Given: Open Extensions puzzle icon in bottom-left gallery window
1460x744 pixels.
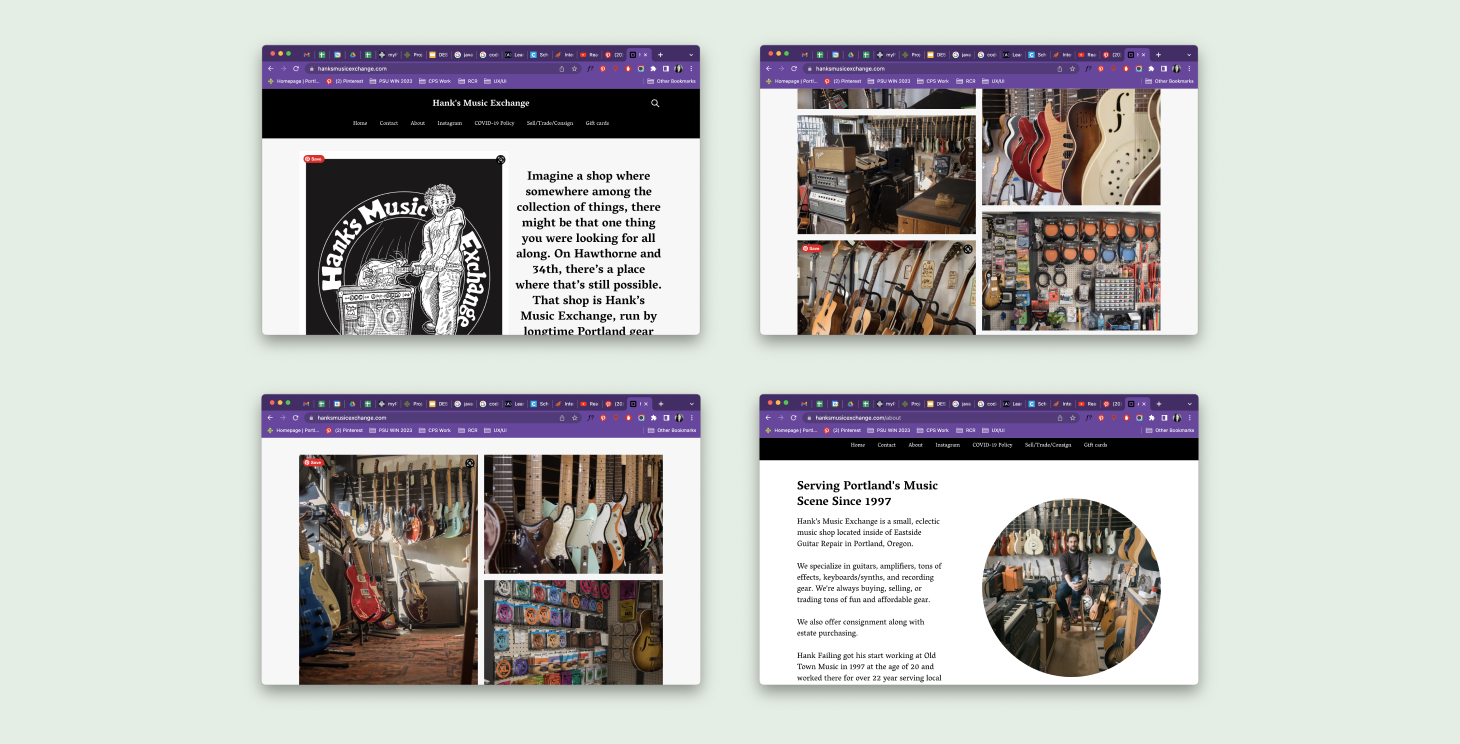Looking at the screenshot, I should (x=653, y=418).
